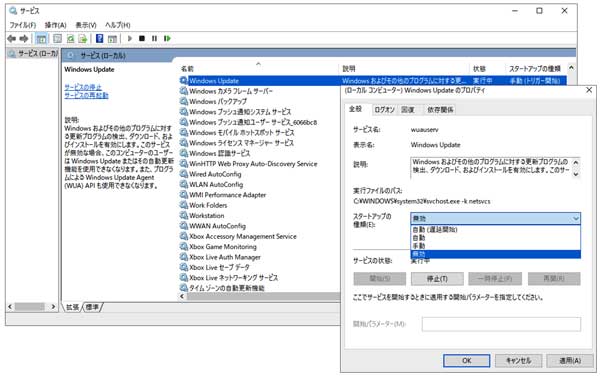Click the services icon in the サービス(ローカル) header
The height and width of the screenshot is (377, 600).
point(70,56)
